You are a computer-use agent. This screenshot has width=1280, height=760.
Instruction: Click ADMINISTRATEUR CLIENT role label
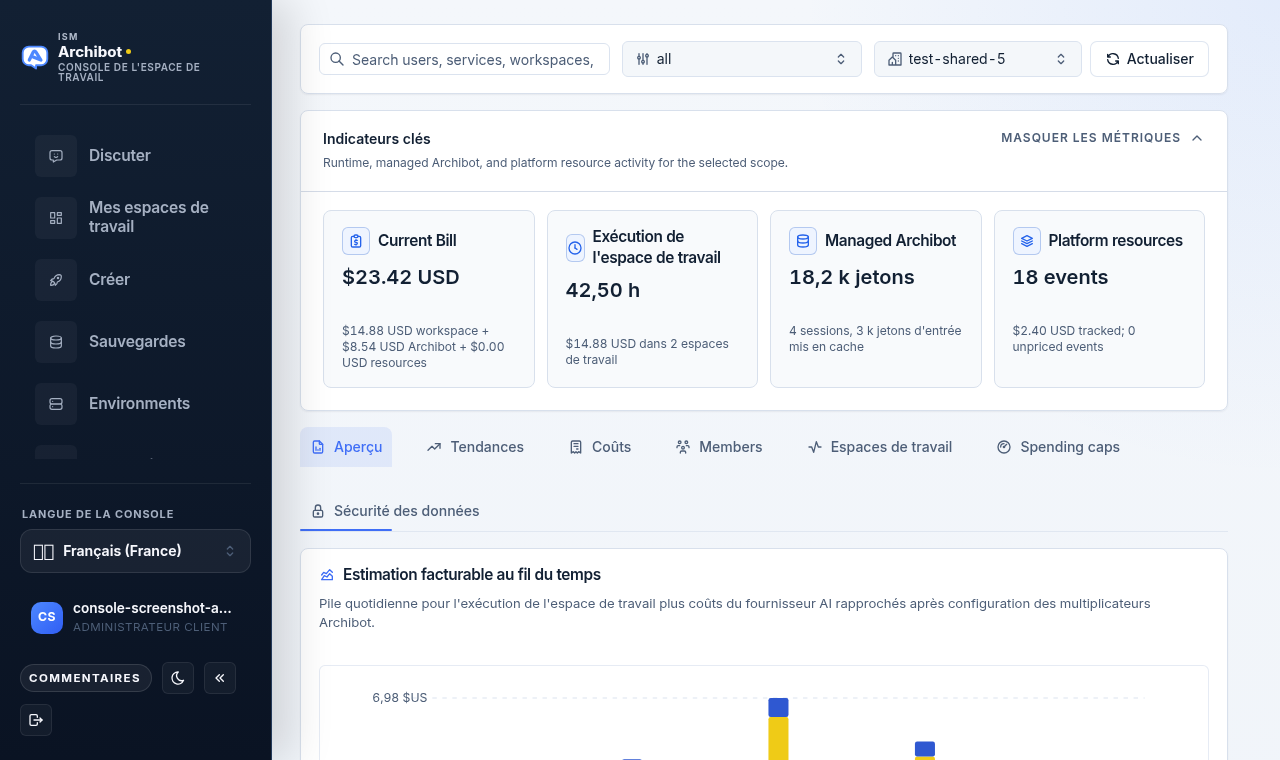pos(150,628)
